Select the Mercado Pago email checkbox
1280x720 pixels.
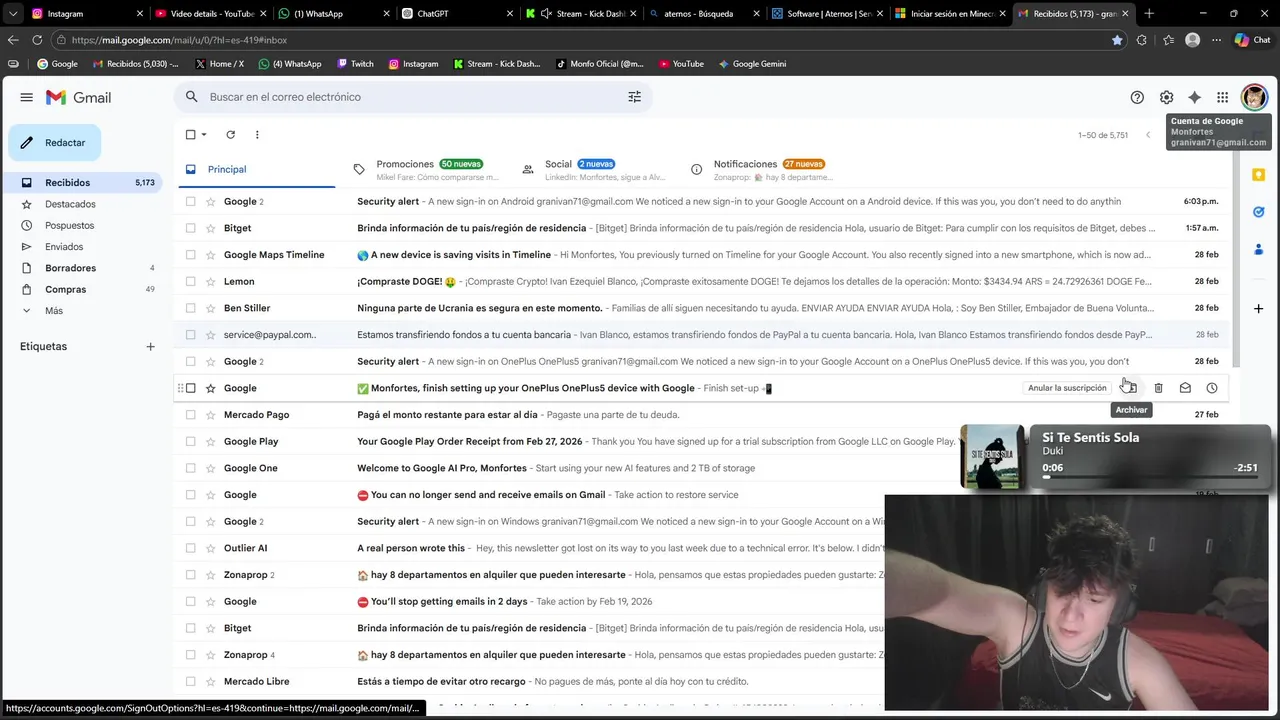(190, 415)
